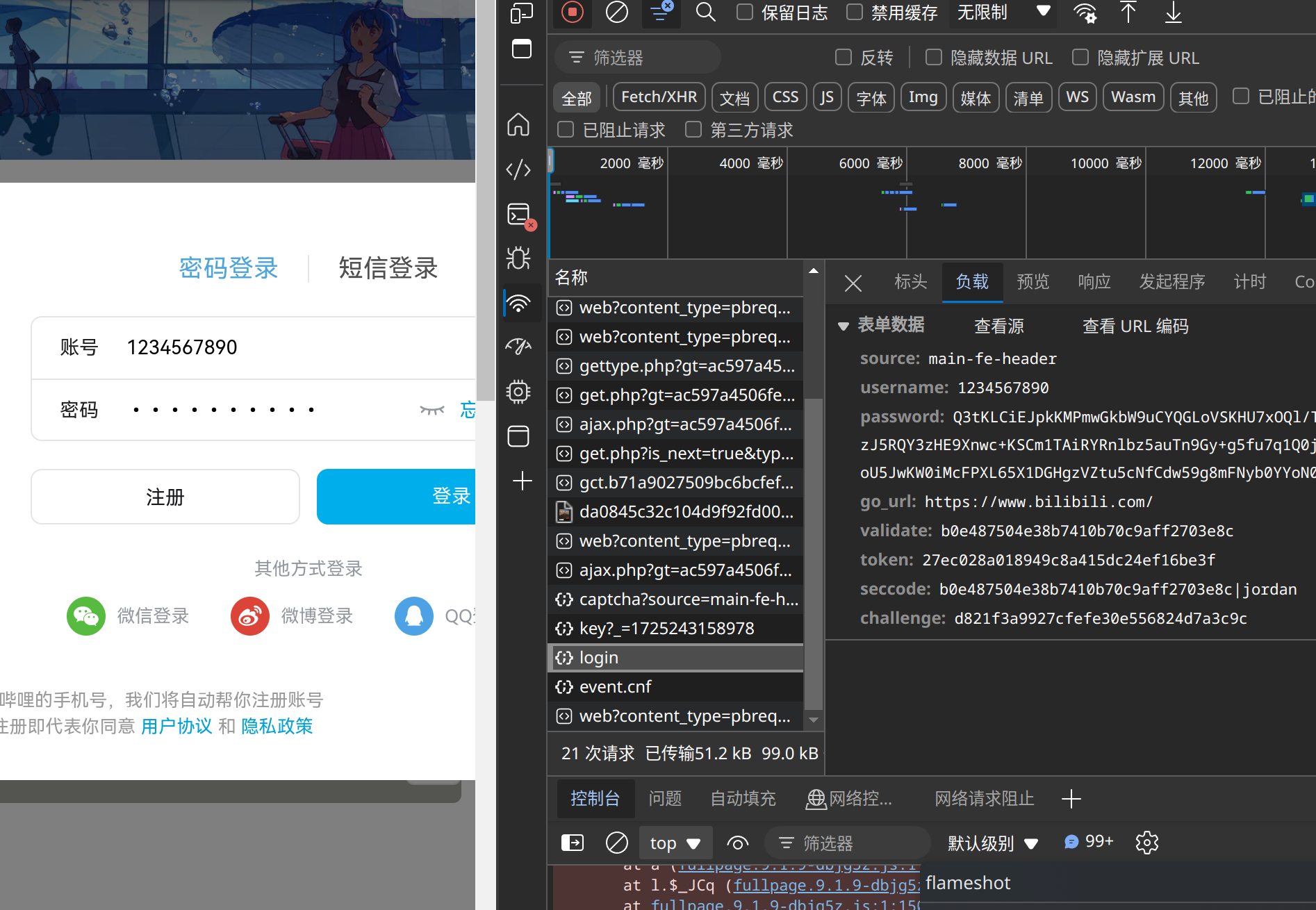Tick the 隐藏扩展 URL checkbox
The width and height of the screenshot is (1316, 910).
(x=1080, y=57)
